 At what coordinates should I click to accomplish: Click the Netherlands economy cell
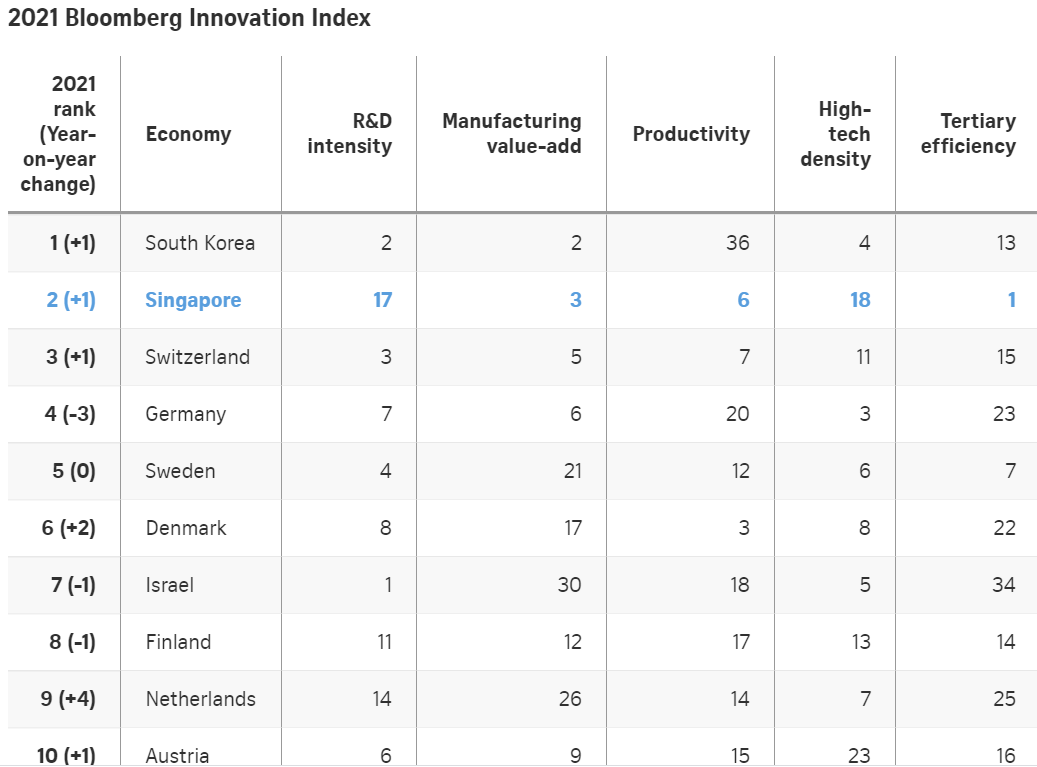200,699
